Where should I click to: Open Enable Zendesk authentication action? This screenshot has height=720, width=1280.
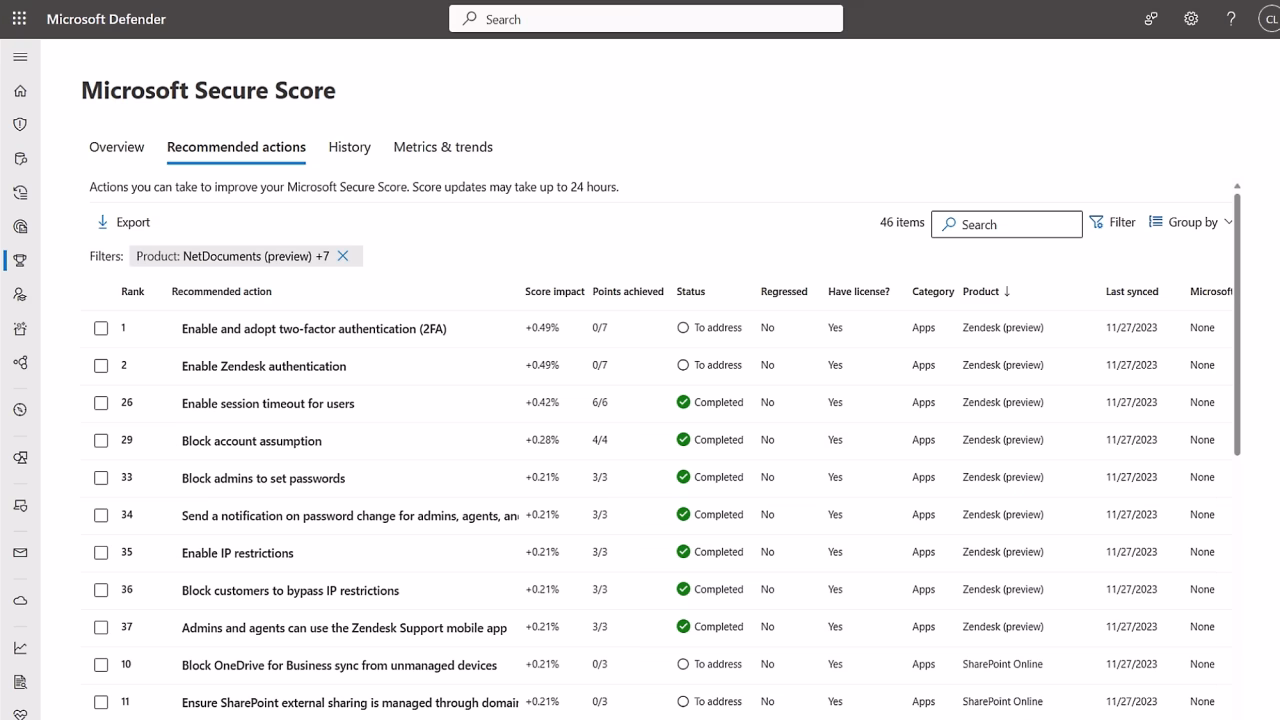click(264, 366)
